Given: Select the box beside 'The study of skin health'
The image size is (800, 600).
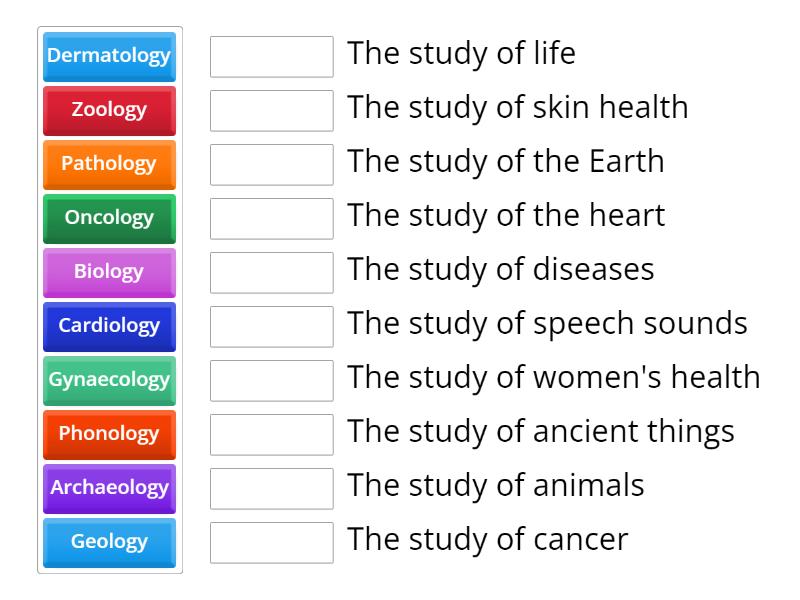Looking at the screenshot, I should click(x=272, y=111).
